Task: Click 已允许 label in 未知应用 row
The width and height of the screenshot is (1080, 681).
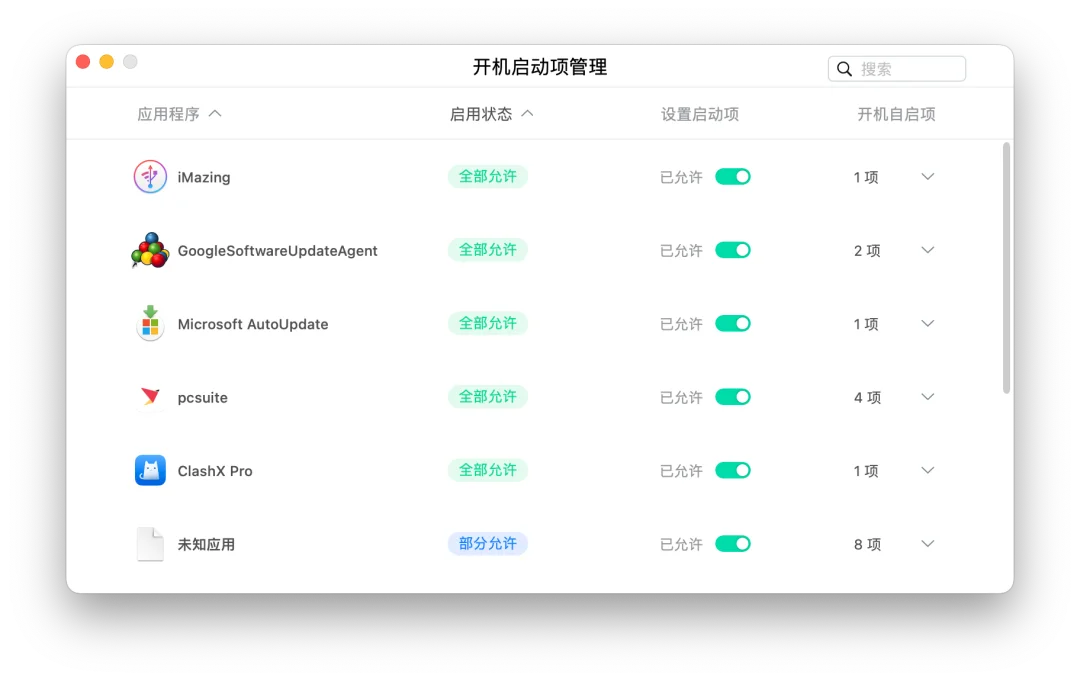Action: coord(681,545)
